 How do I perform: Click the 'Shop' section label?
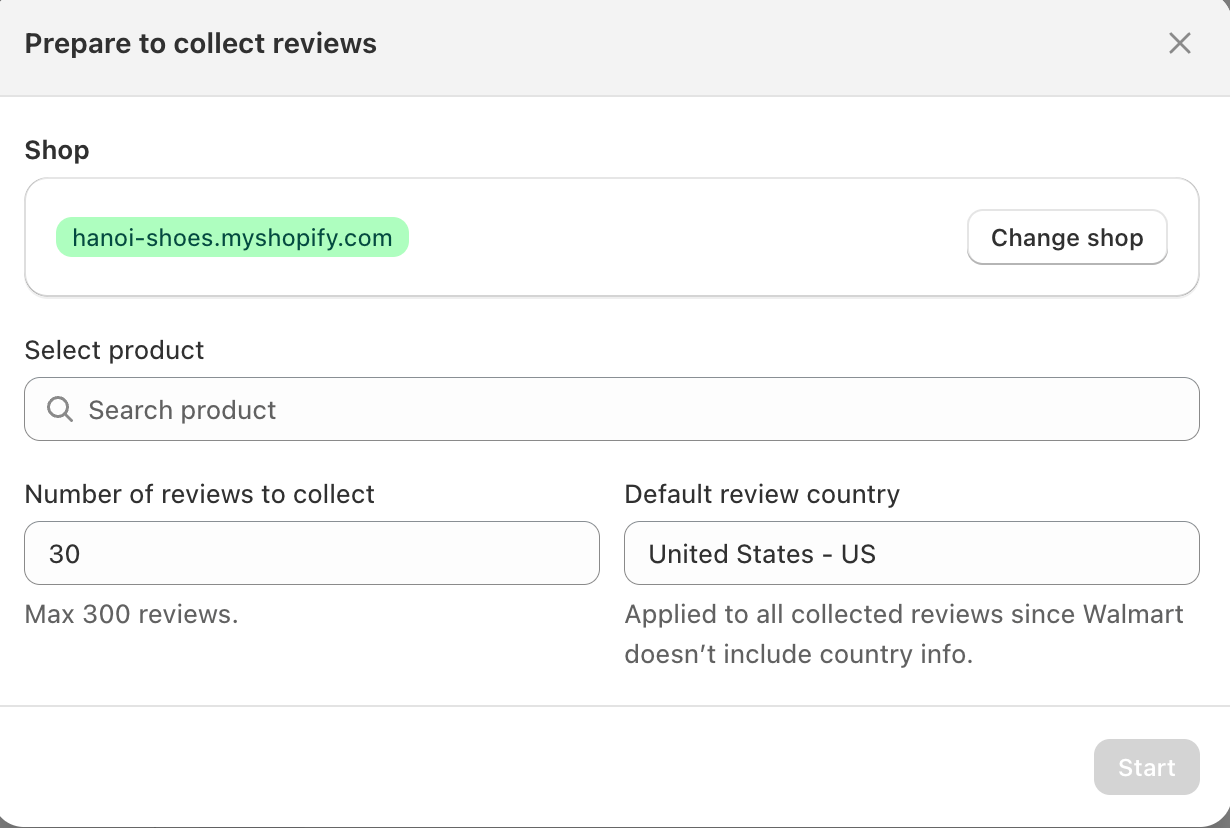57,150
